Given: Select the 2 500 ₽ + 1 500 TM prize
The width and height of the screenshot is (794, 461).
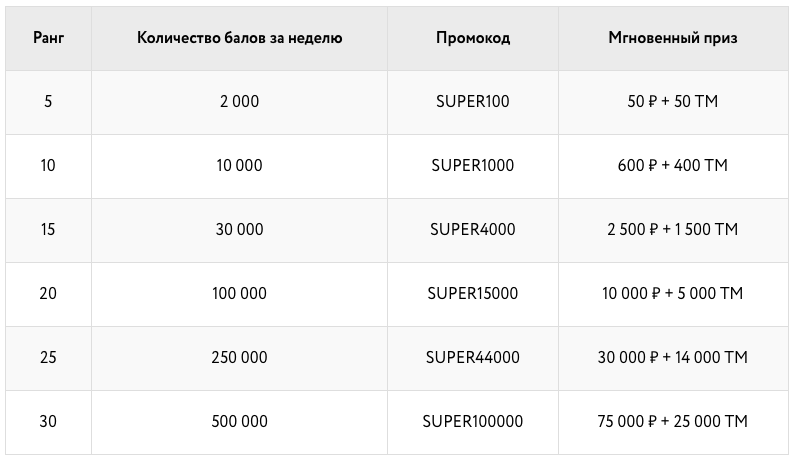Looking at the screenshot, I should tap(673, 229).
